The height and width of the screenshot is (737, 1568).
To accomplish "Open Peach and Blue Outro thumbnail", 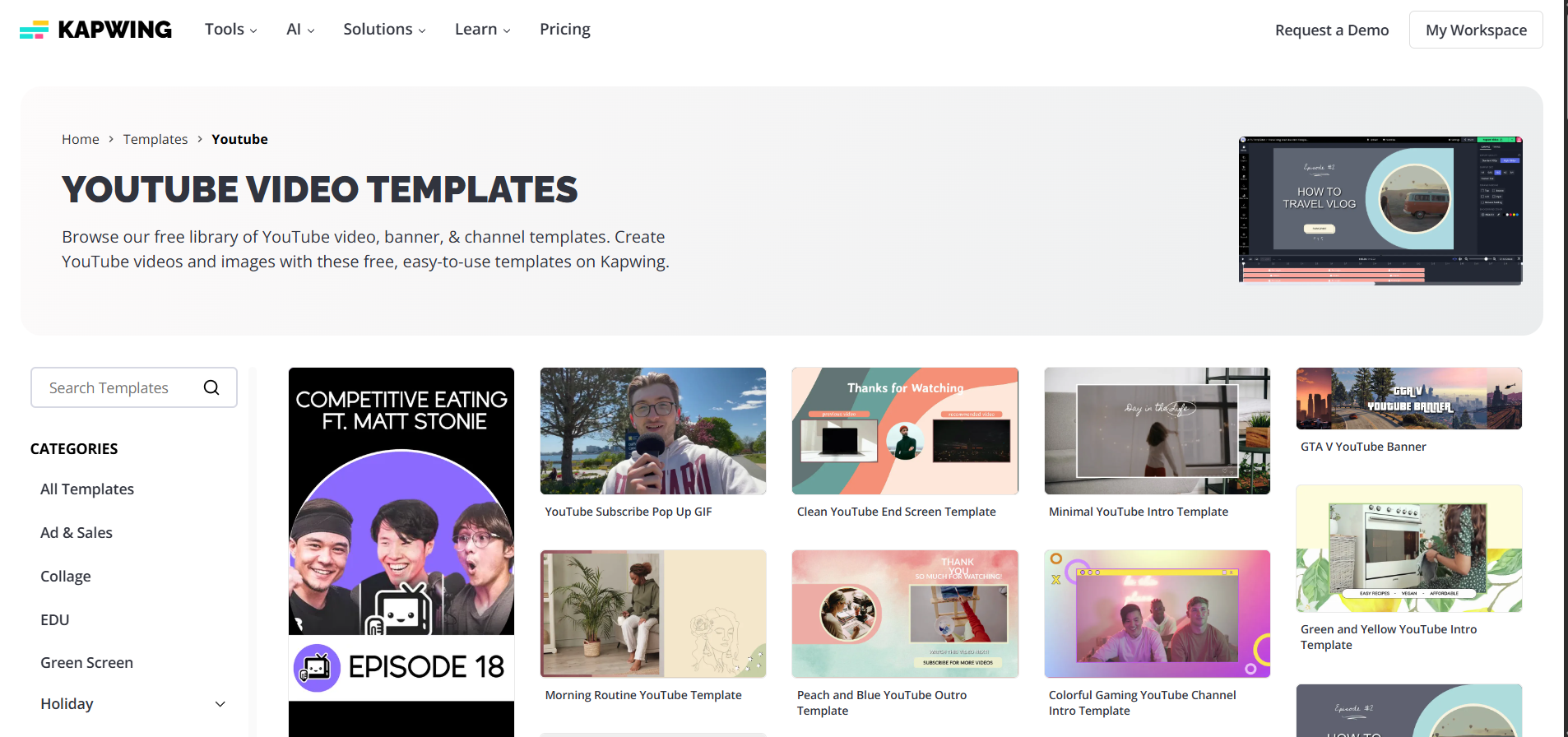I will coord(905,614).
